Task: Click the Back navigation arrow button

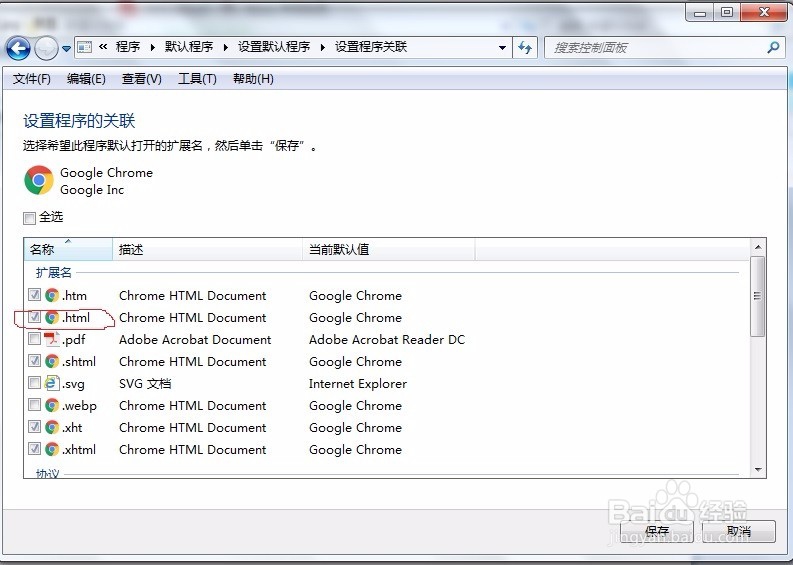Action: [x=18, y=49]
